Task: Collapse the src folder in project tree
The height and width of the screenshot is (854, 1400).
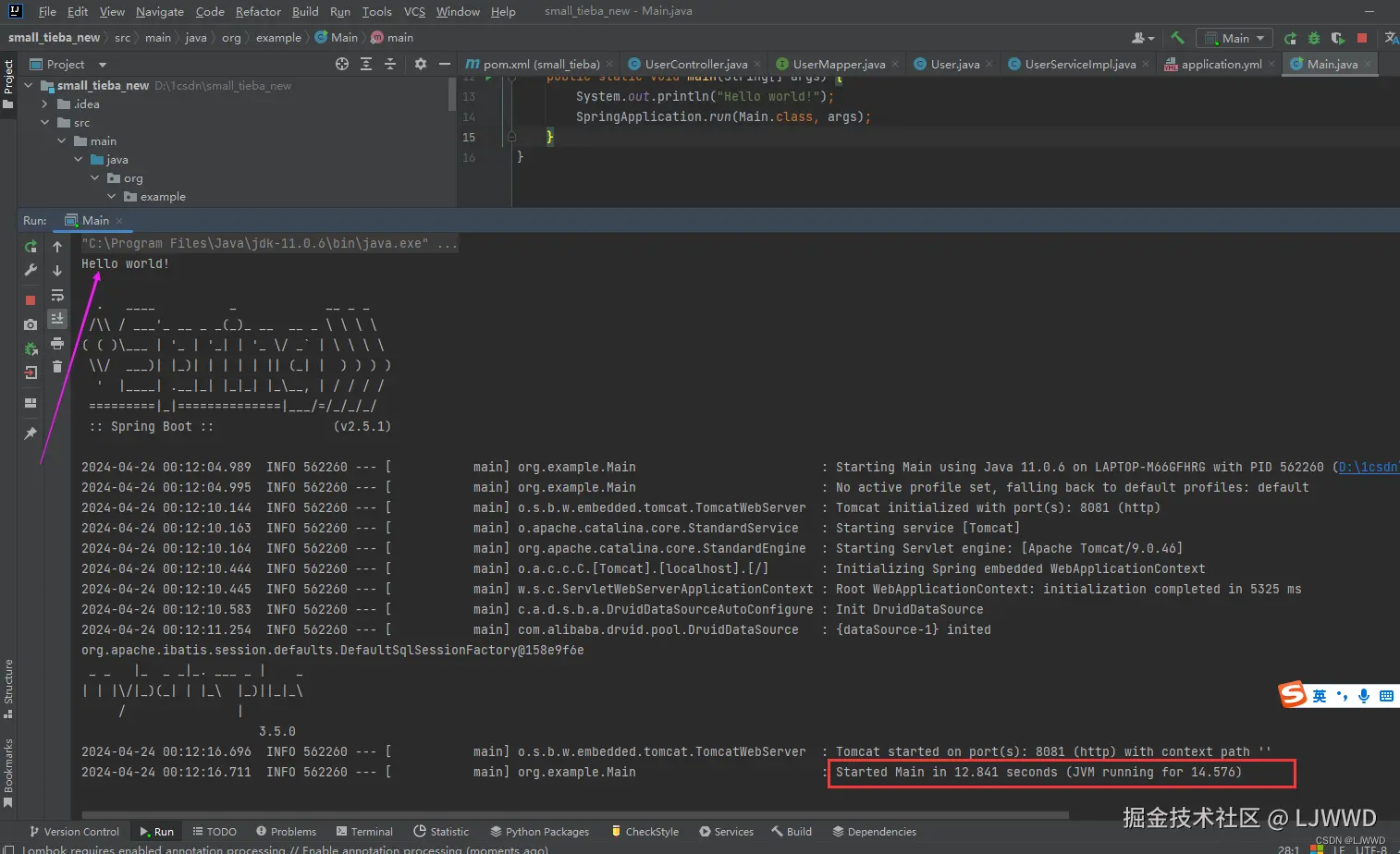Action: 44,123
